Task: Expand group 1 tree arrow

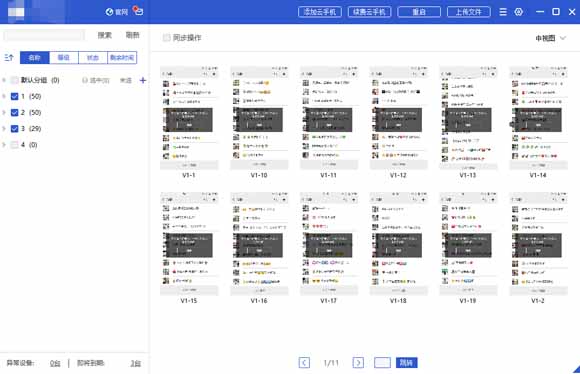Action: (4, 97)
